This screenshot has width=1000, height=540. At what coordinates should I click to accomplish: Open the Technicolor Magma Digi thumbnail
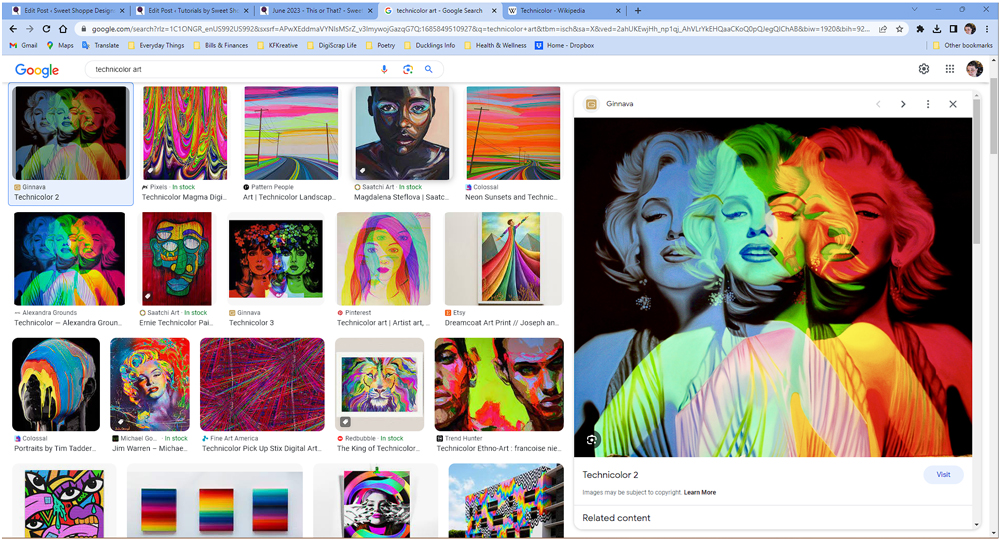point(185,133)
